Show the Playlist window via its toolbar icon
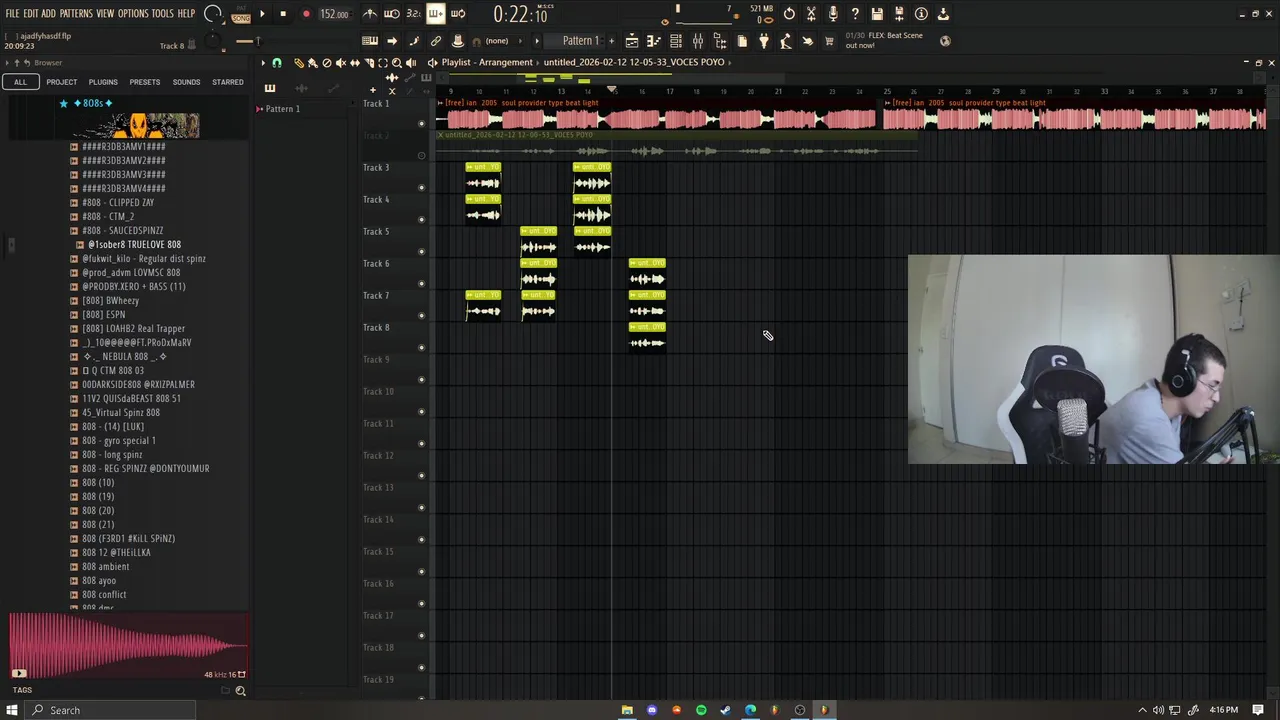The height and width of the screenshot is (720, 1280). tap(632, 41)
